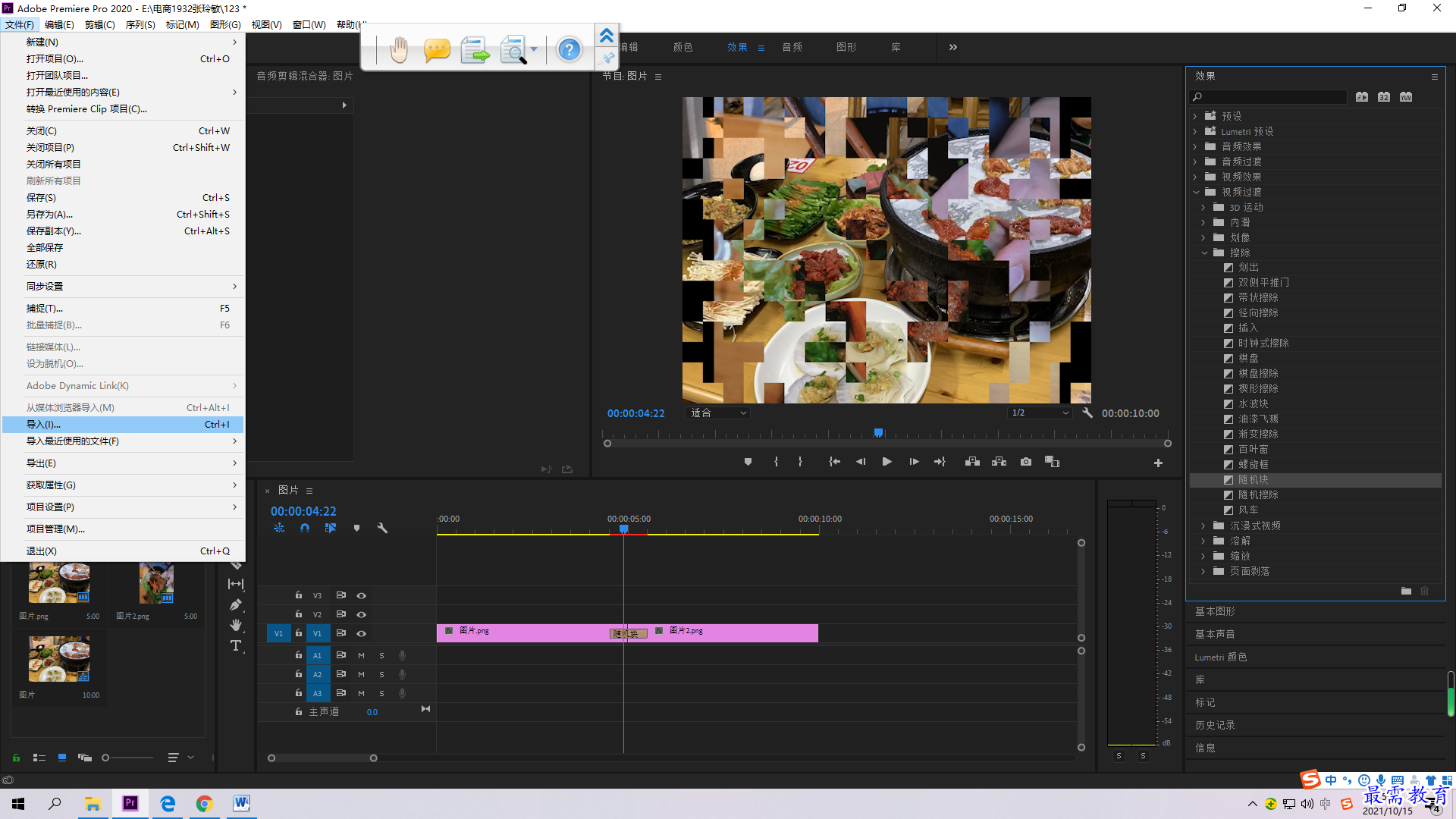Click the Button Editor plus icon

click(1158, 463)
